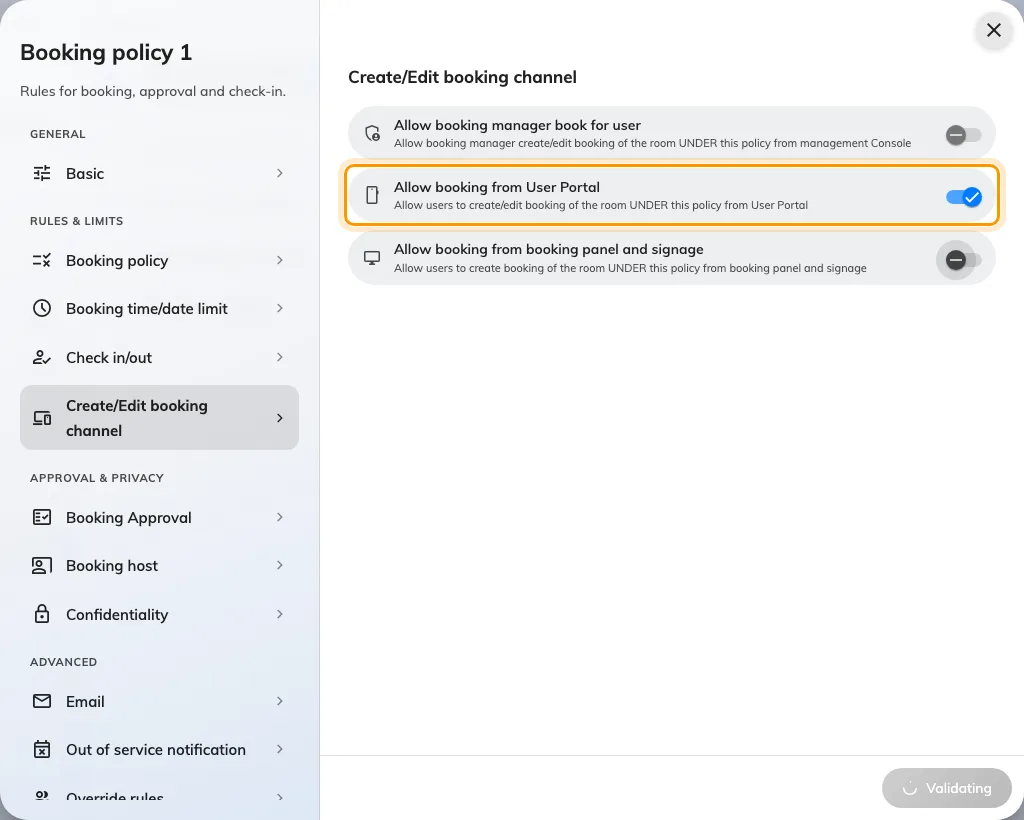Open the Email settings section
This screenshot has width=1024, height=820.
[x=159, y=701]
